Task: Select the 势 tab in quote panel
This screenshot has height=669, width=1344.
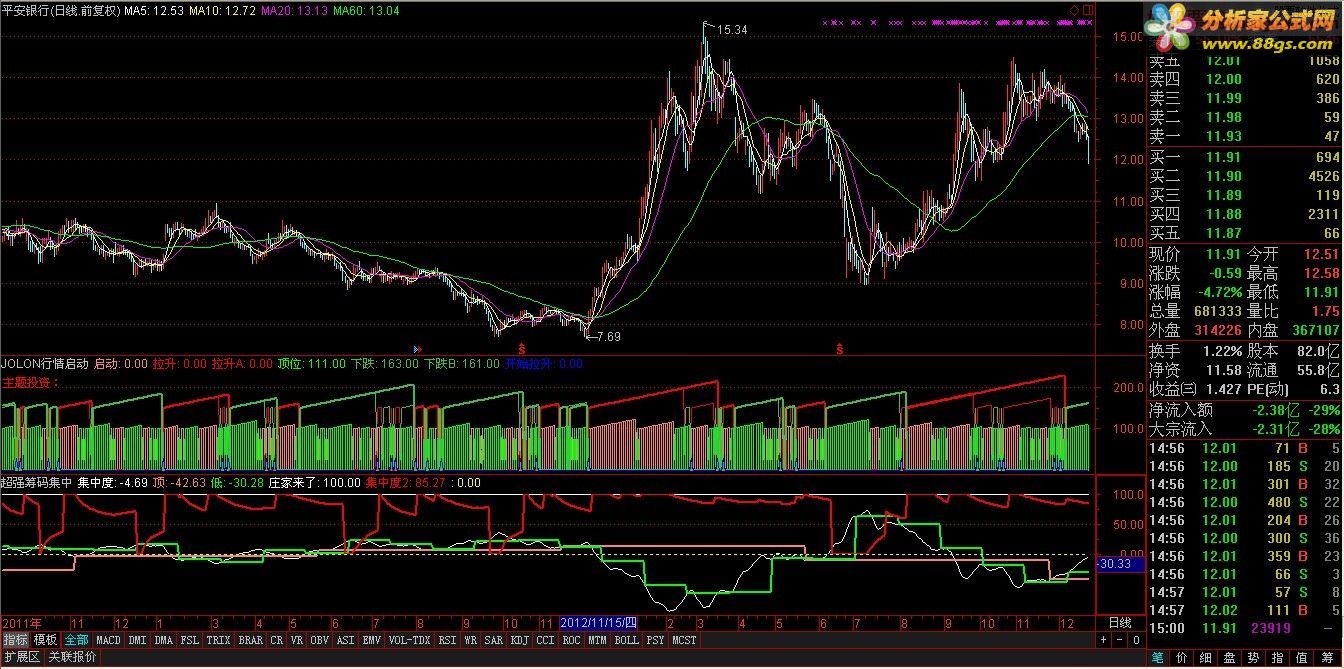Action: point(1254,658)
